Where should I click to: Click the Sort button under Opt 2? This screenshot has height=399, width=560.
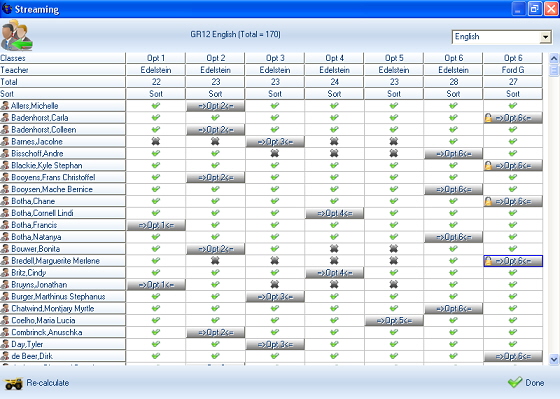point(215,94)
